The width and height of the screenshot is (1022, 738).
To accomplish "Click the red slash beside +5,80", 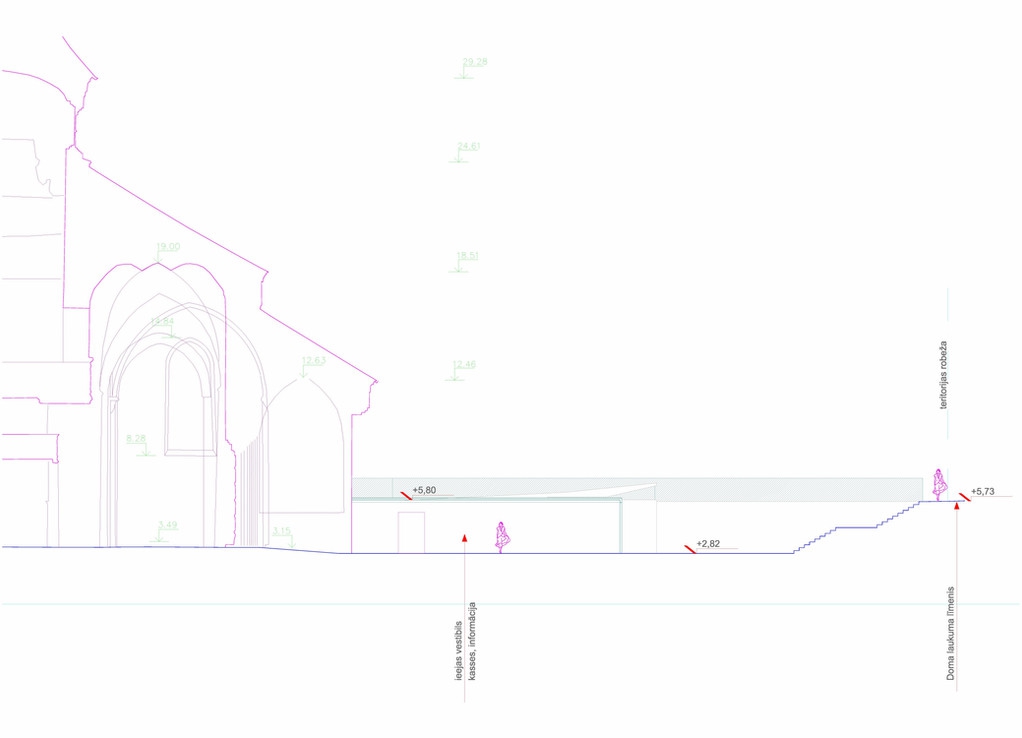I will click(406, 493).
